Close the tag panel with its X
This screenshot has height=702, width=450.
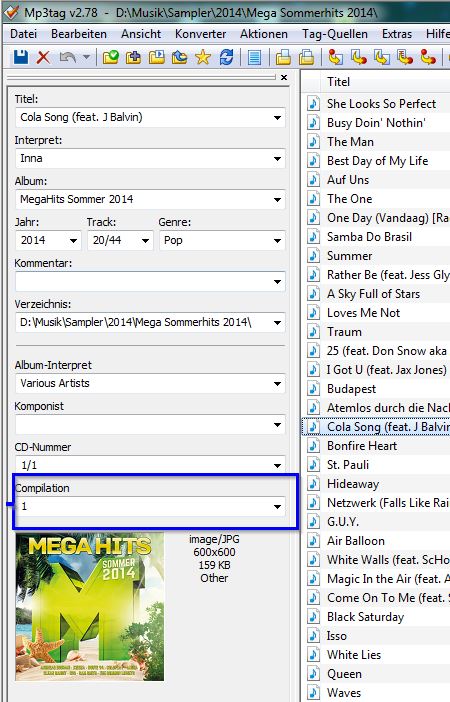coord(283,77)
